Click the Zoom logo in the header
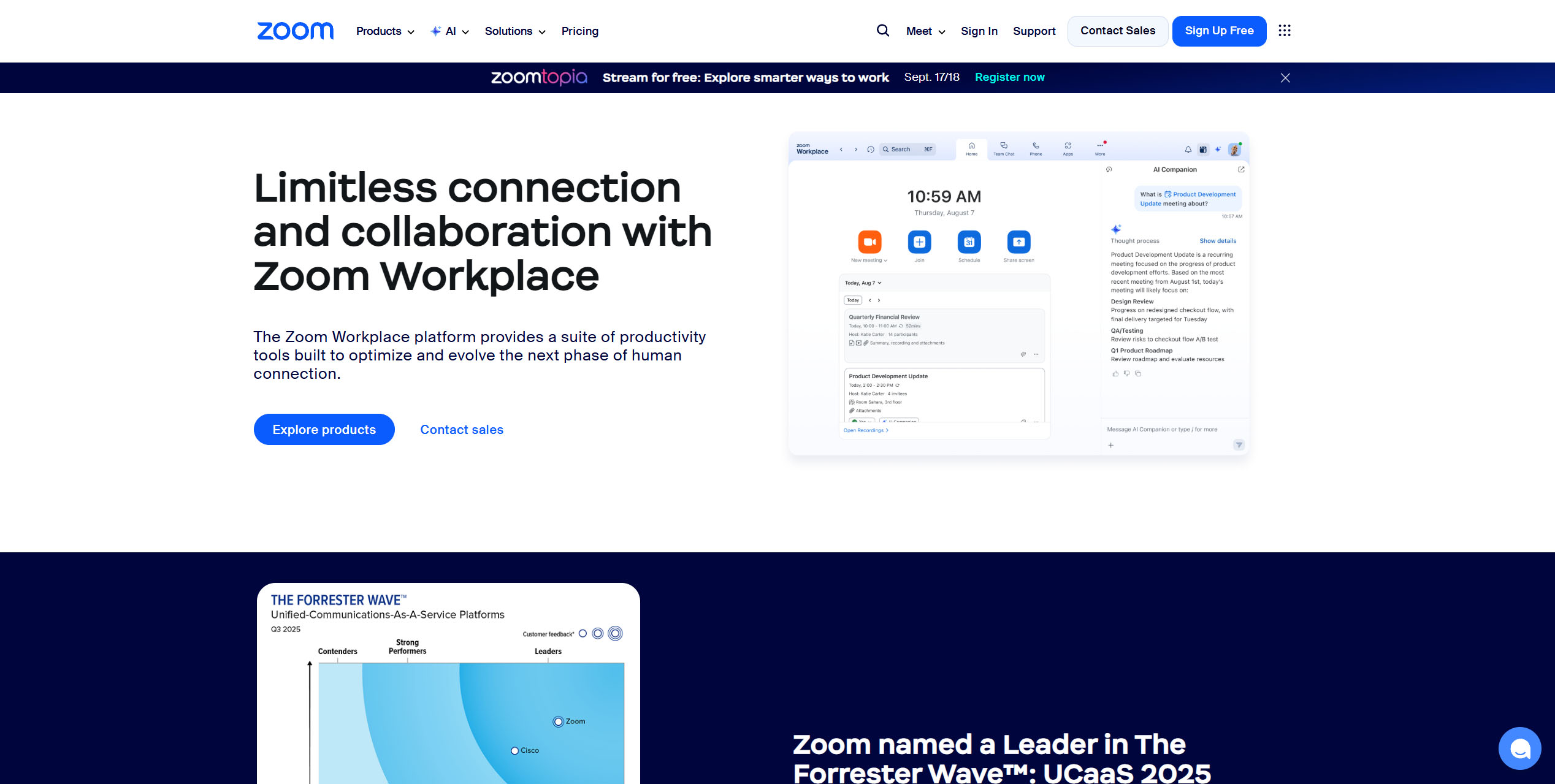 (296, 31)
